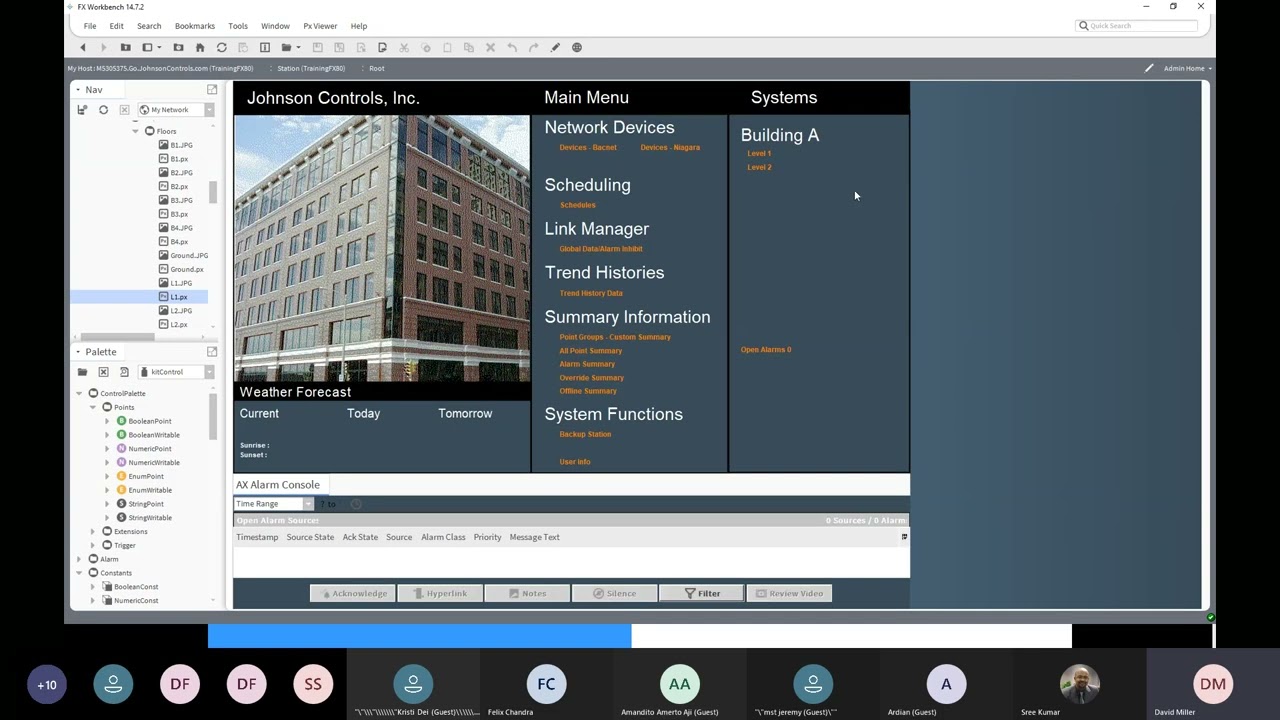Click the Quick Search magnifier icon
Image resolution: width=1280 pixels, height=720 pixels.
point(1084,26)
